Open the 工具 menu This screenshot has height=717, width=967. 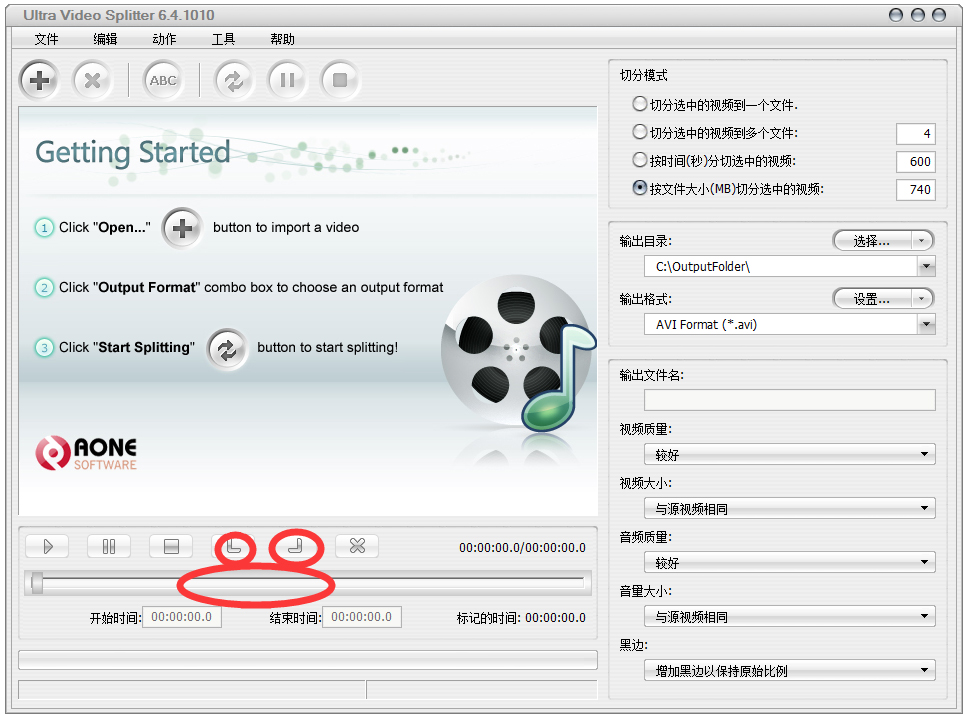click(x=223, y=39)
